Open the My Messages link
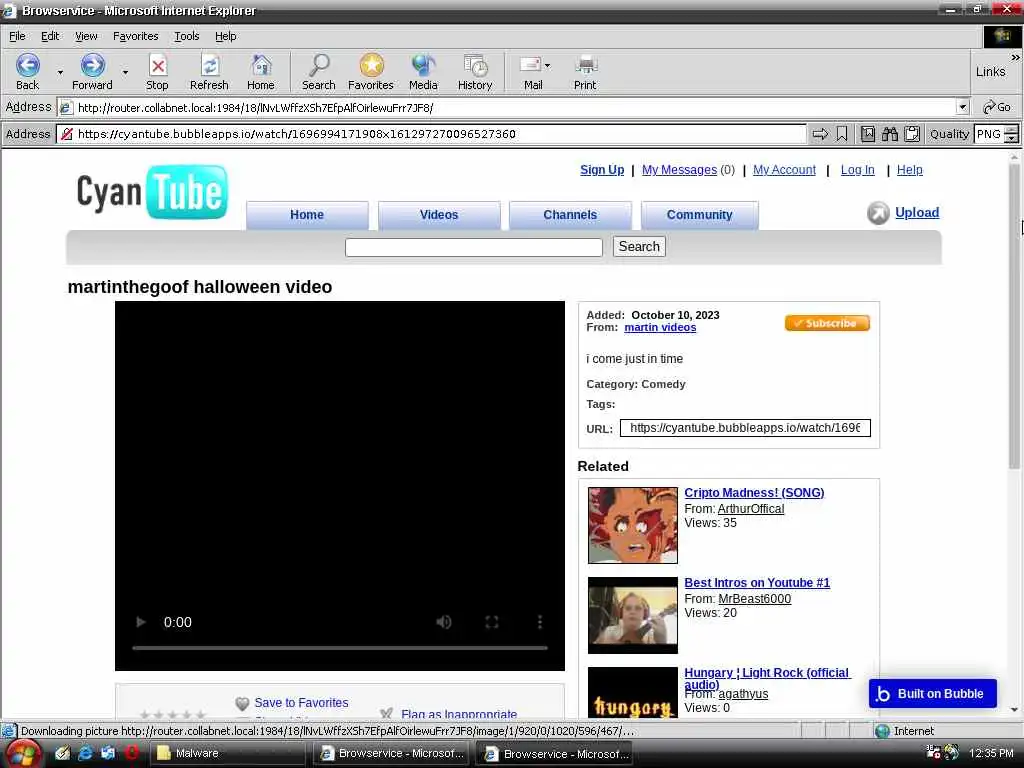 point(679,170)
